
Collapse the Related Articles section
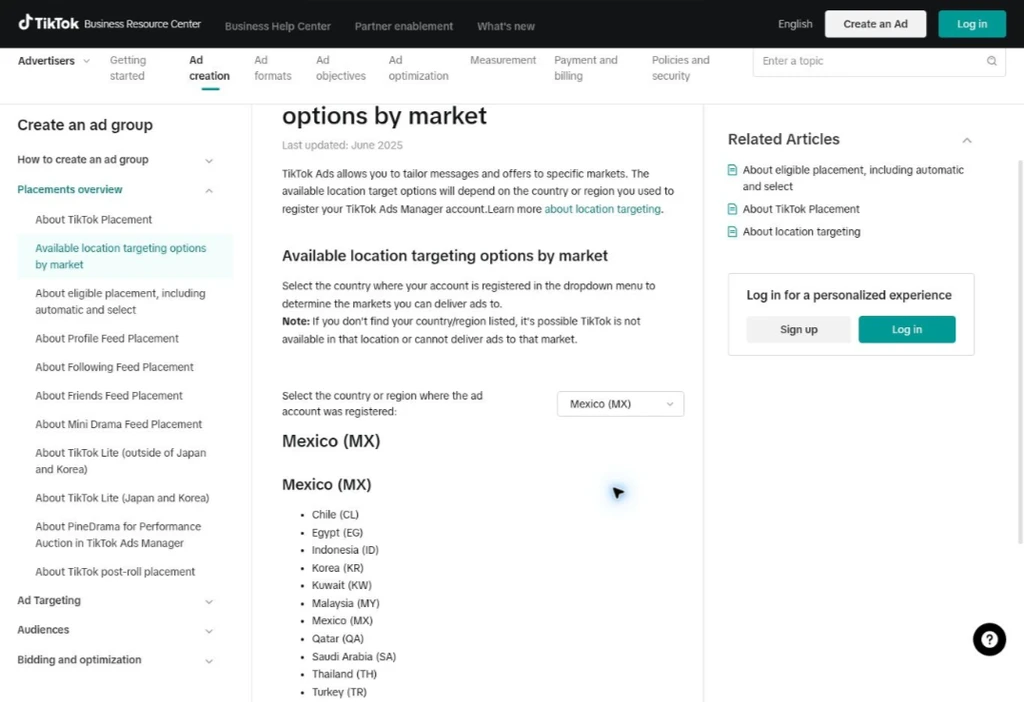(967, 140)
